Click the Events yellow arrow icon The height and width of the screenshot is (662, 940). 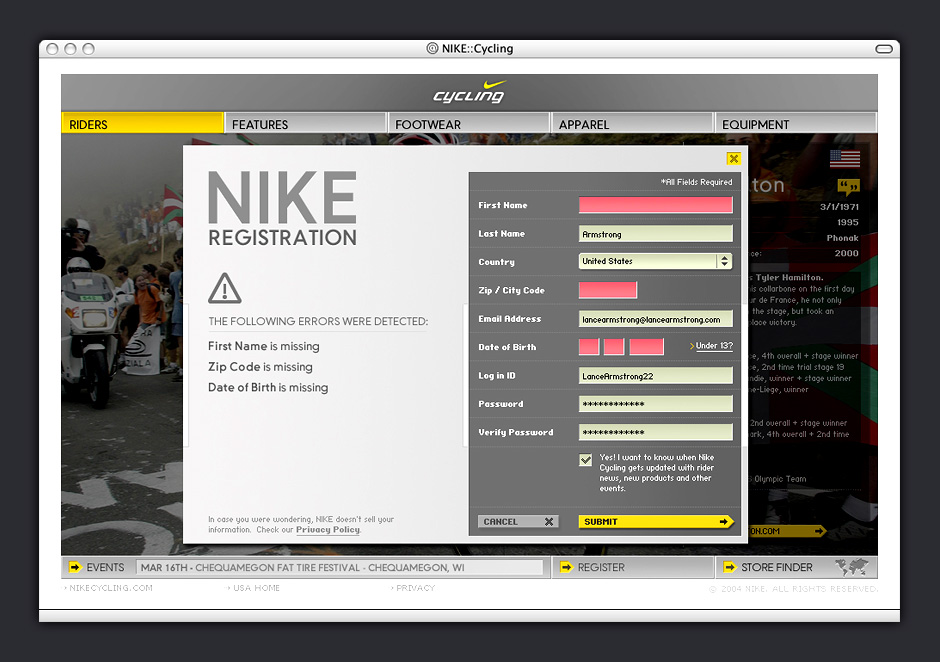[75, 567]
